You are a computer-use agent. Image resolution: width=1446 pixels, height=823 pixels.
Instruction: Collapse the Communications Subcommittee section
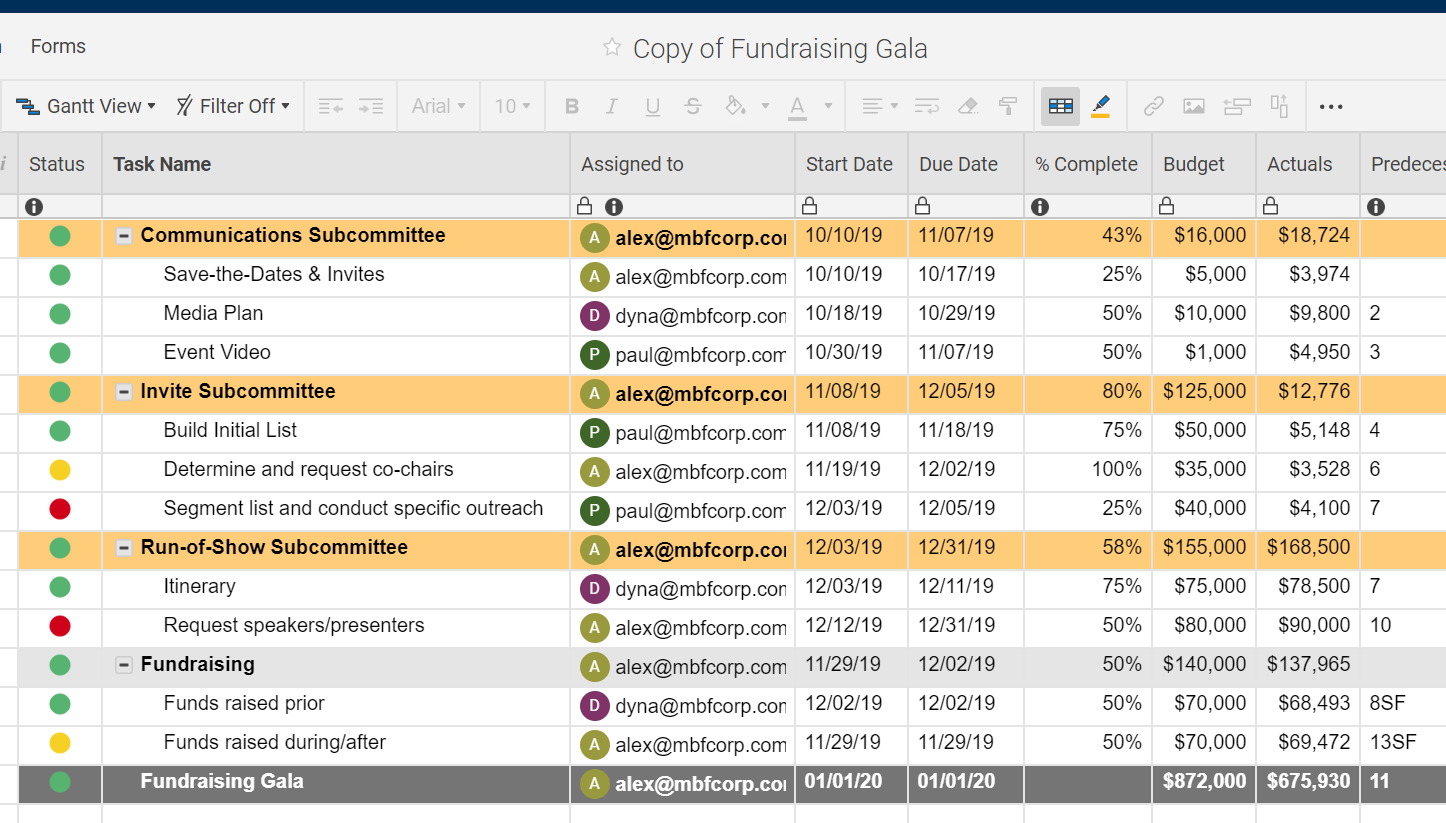124,236
